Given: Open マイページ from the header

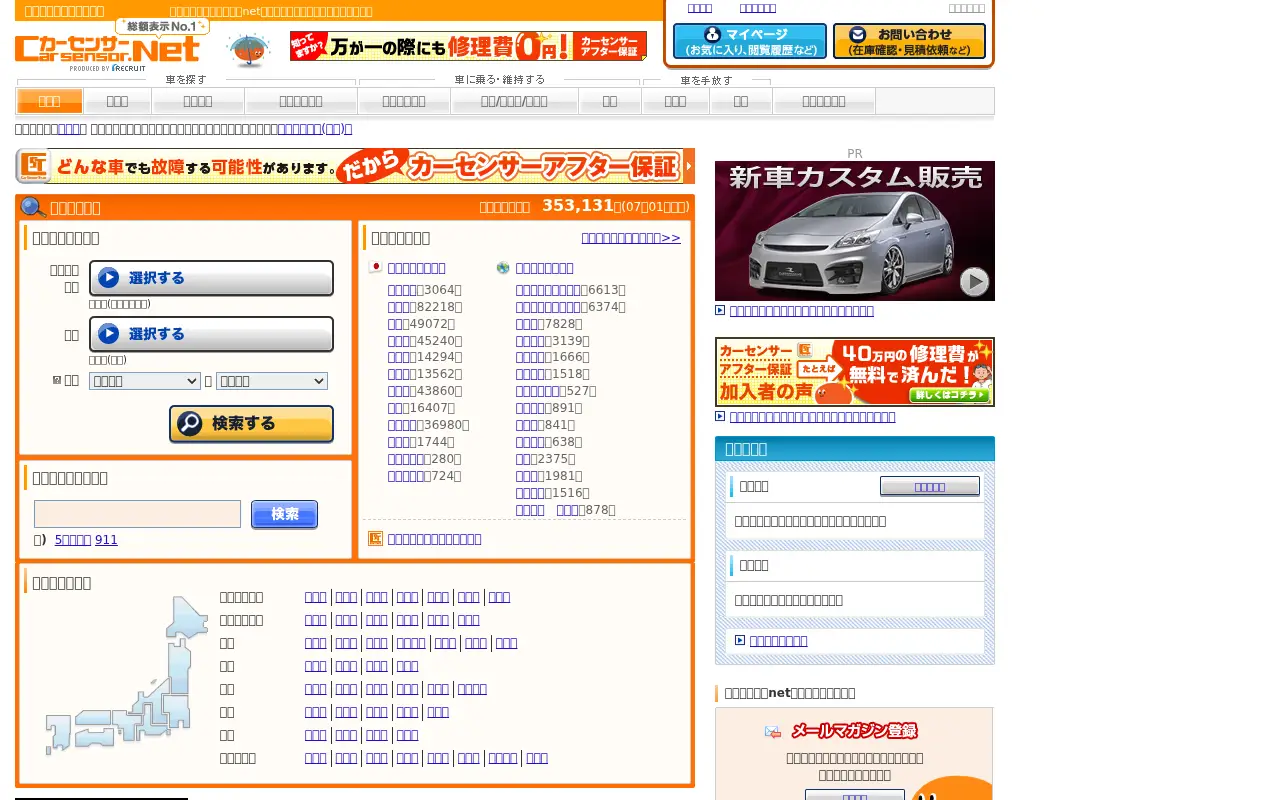Looking at the screenshot, I should 750,41.
